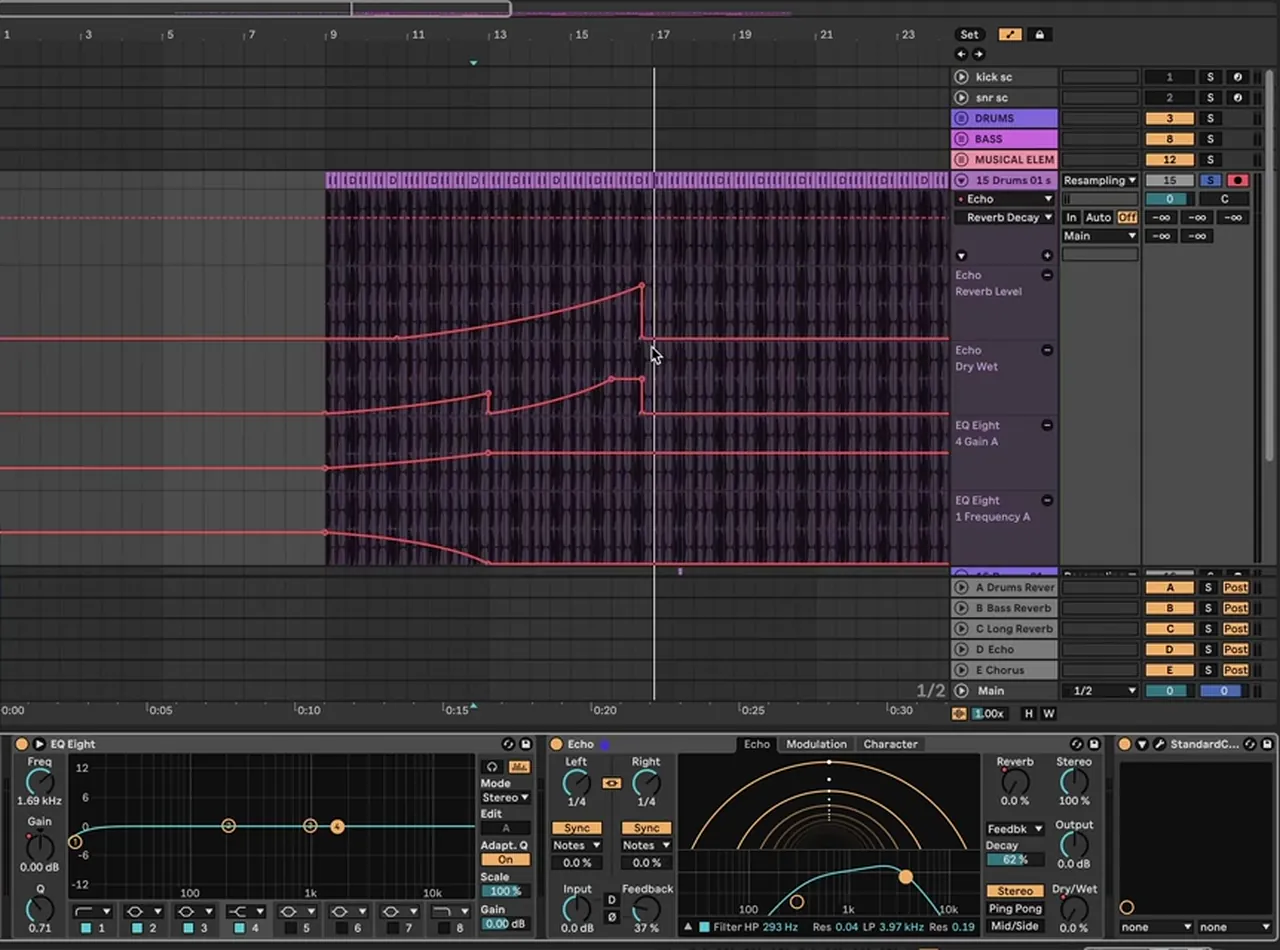Toggle EQ Eight spectrum analyzer icon
This screenshot has width=1280, height=950.
click(x=519, y=767)
